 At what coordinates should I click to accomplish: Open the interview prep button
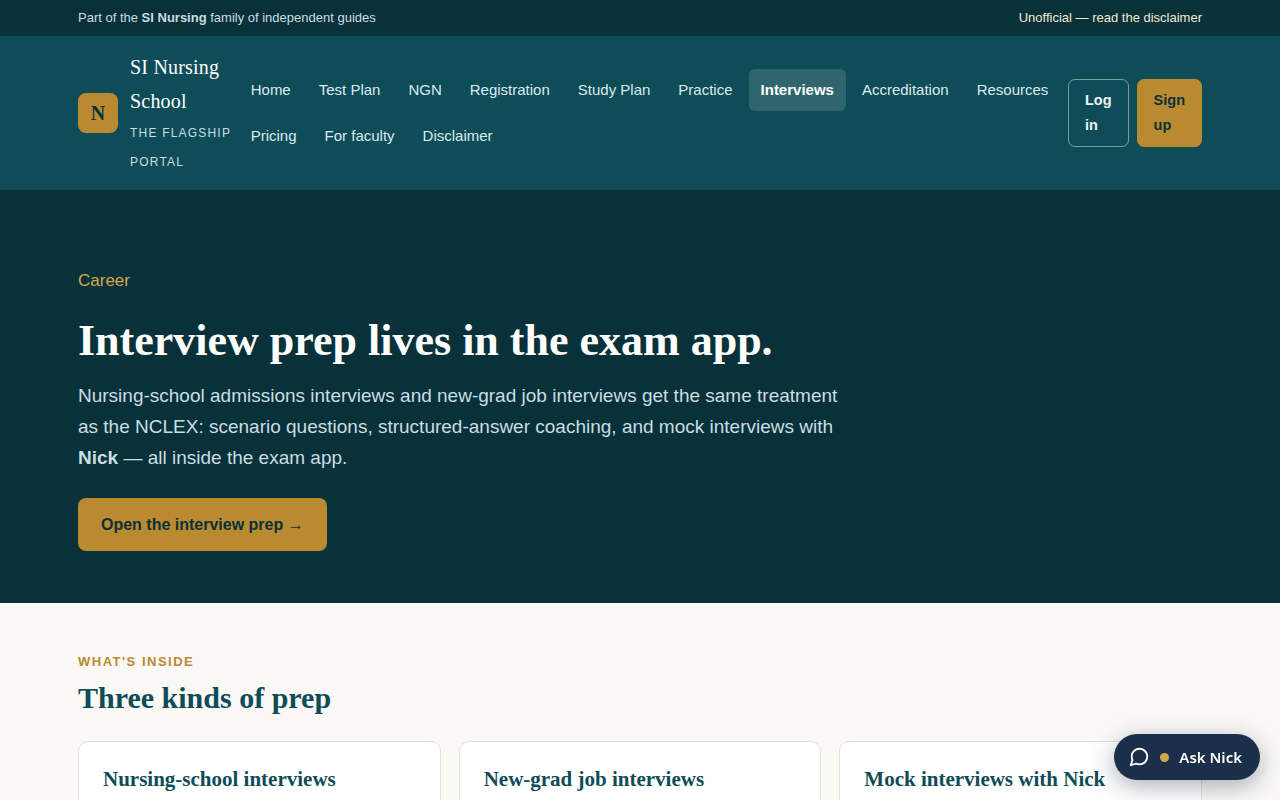(x=202, y=524)
